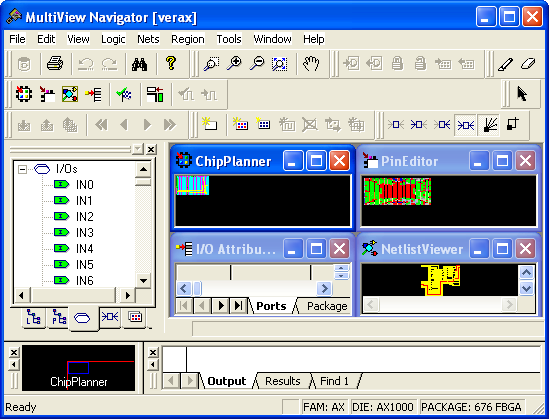Select the Zoom In magnifier
This screenshot has height=419, width=549.
pyautogui.click(x=234, y=64)
